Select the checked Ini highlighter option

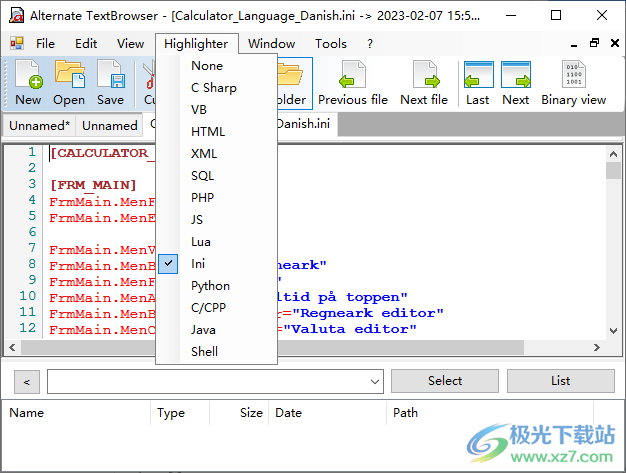(216, 264)
